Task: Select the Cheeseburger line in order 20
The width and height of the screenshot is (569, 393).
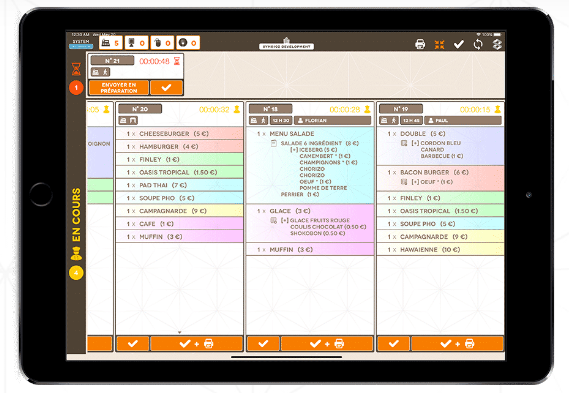Action: click(179, 134)
